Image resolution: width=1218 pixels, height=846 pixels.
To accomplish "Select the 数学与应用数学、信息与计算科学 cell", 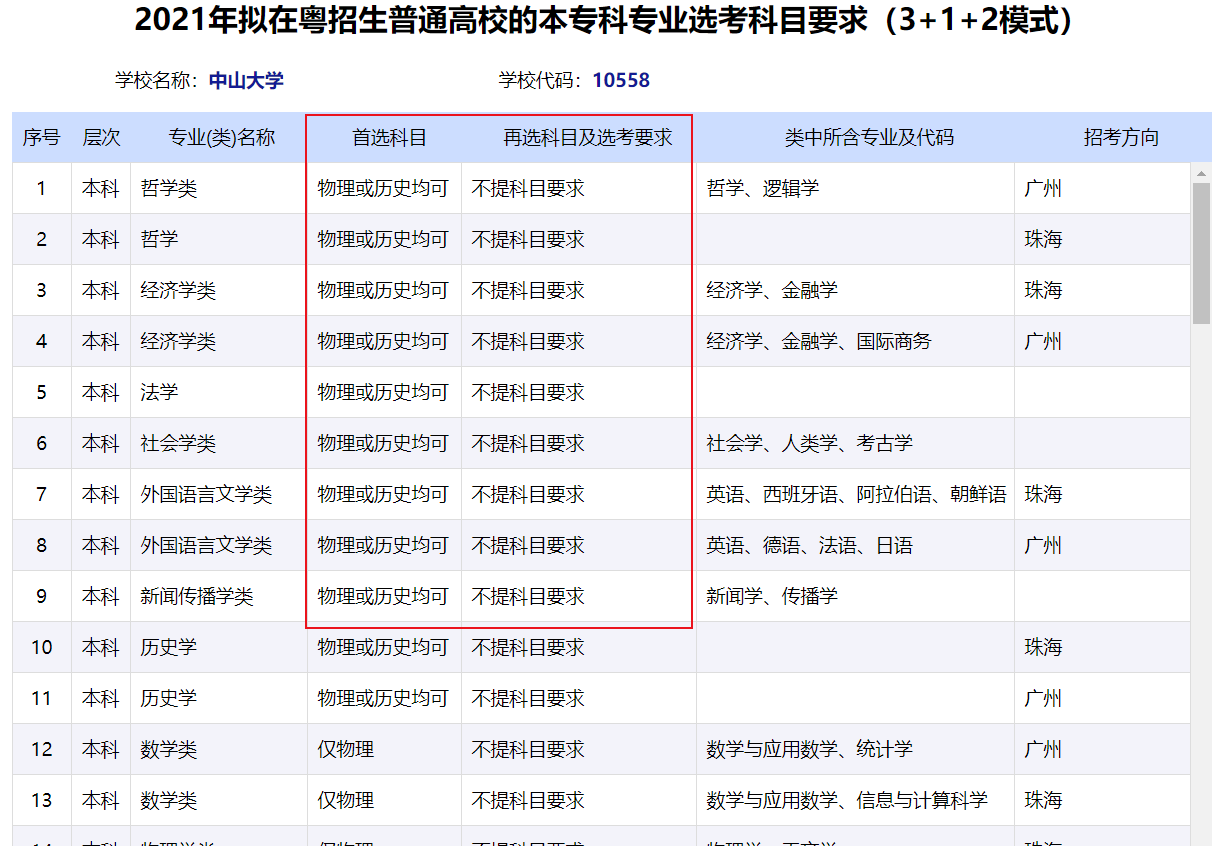I will [x=846, y=801].
